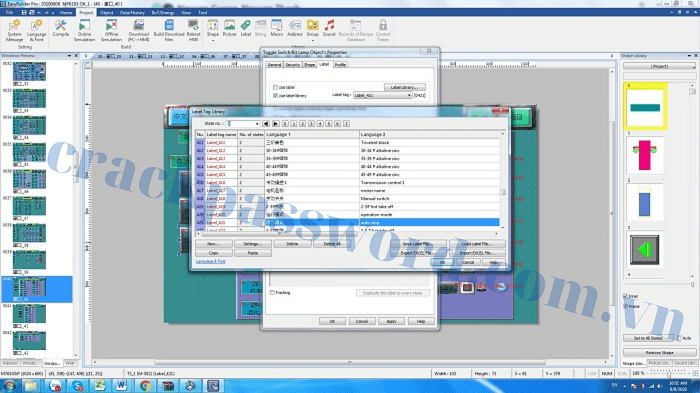
Task: Select green arrow shape thumbnail
Action: (x=645, y=250)
